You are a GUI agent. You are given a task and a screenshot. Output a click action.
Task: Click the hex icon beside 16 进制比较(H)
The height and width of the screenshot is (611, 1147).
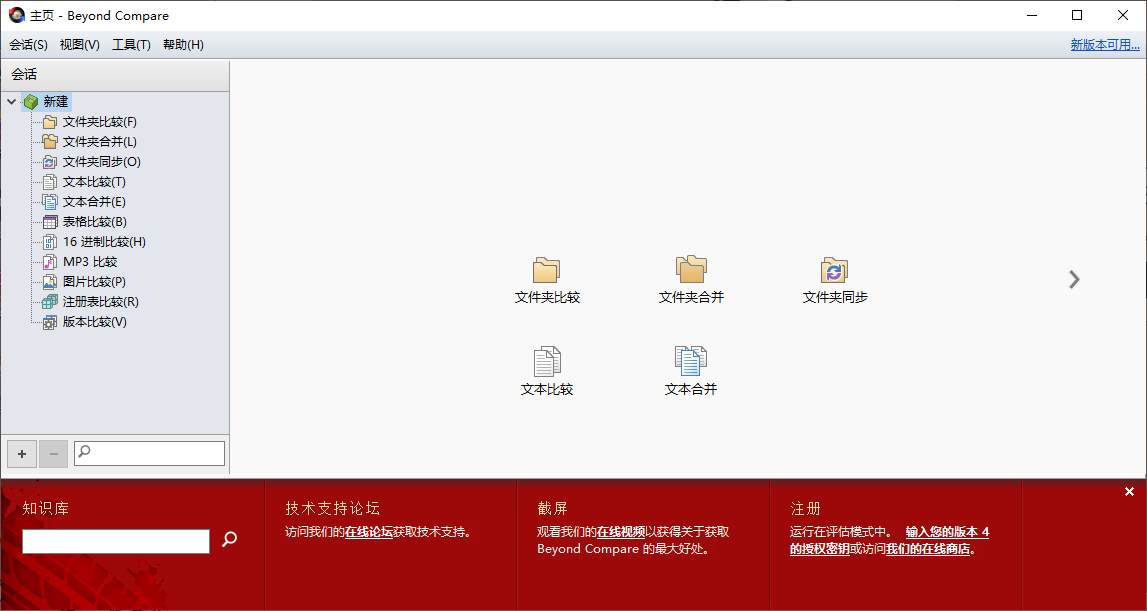coord(50,241)
